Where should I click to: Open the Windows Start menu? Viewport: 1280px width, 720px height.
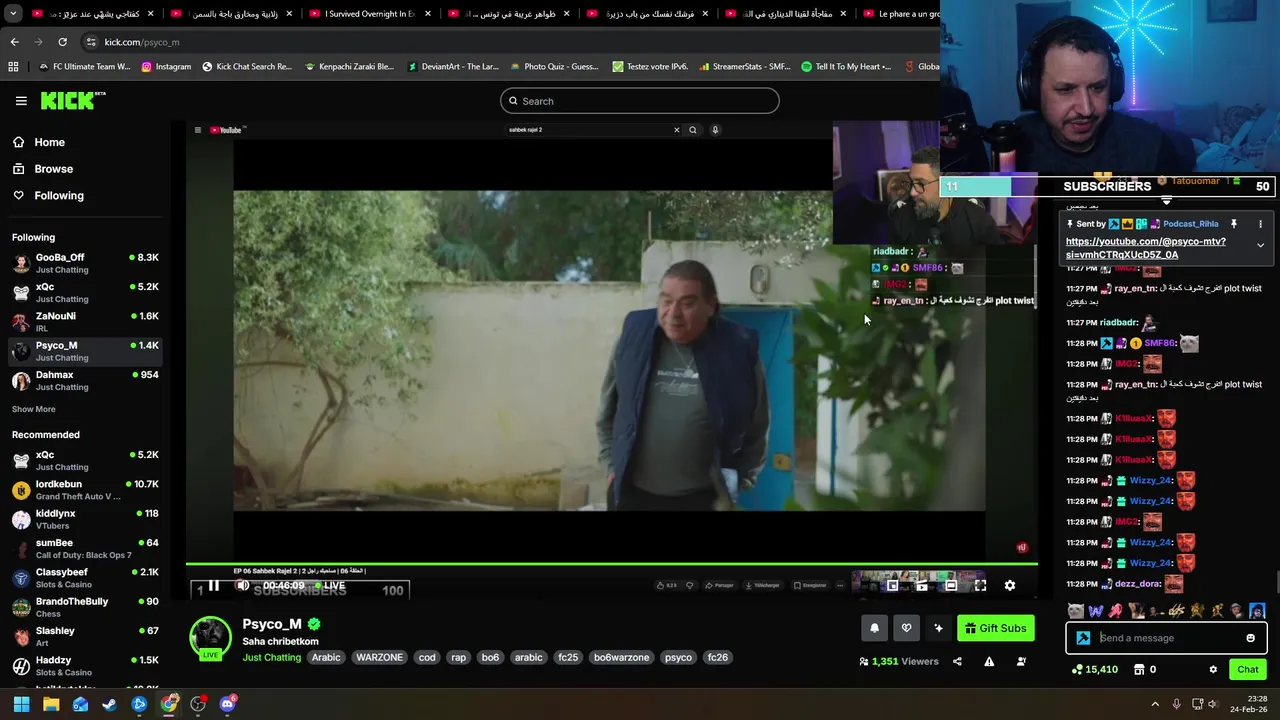click(21, 705)
